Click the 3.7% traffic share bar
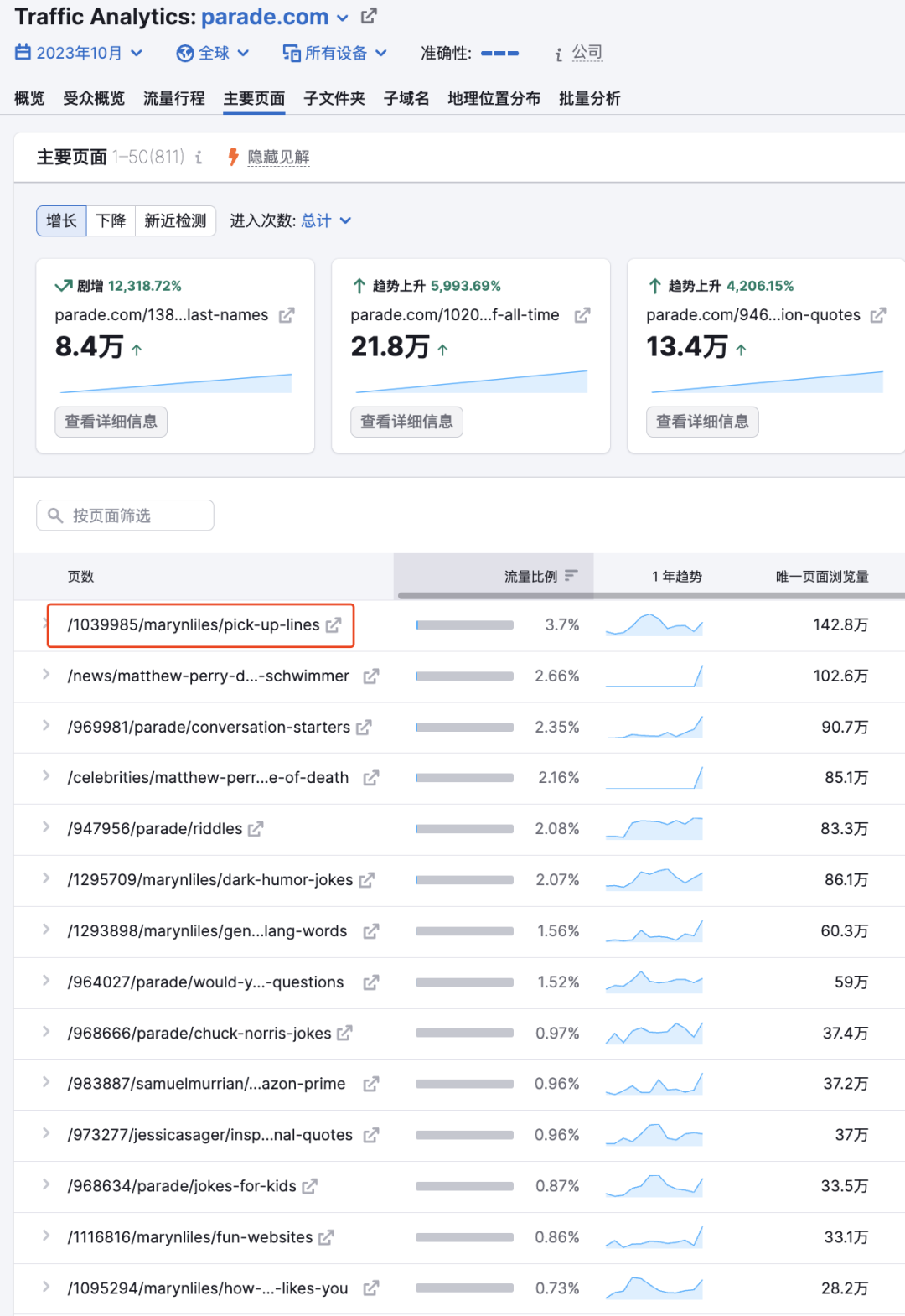The width and height of the screenshot is (905, 1316). tap(464, 625)
